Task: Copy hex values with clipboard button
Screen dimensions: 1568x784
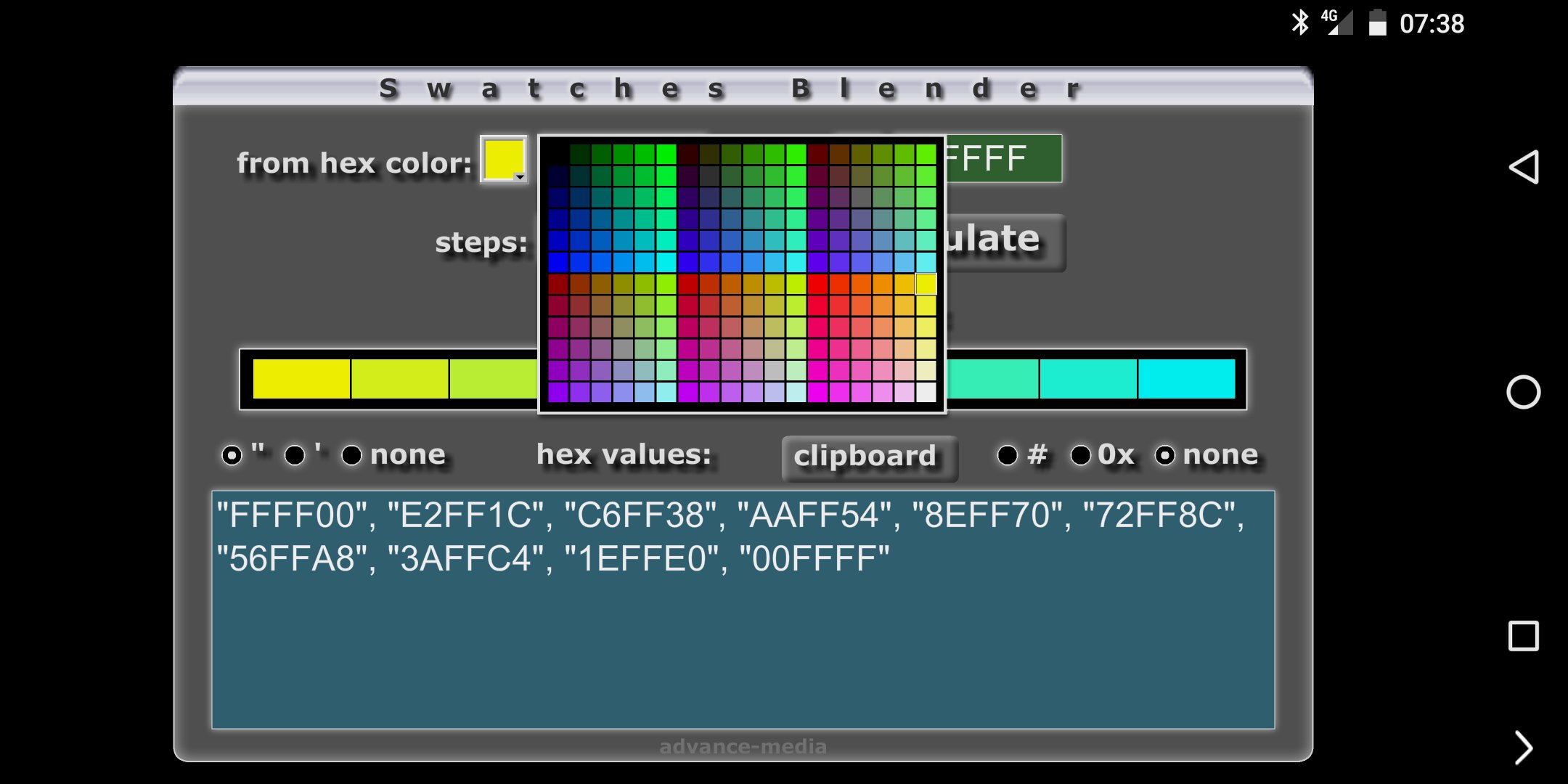Action: [869, 457]
